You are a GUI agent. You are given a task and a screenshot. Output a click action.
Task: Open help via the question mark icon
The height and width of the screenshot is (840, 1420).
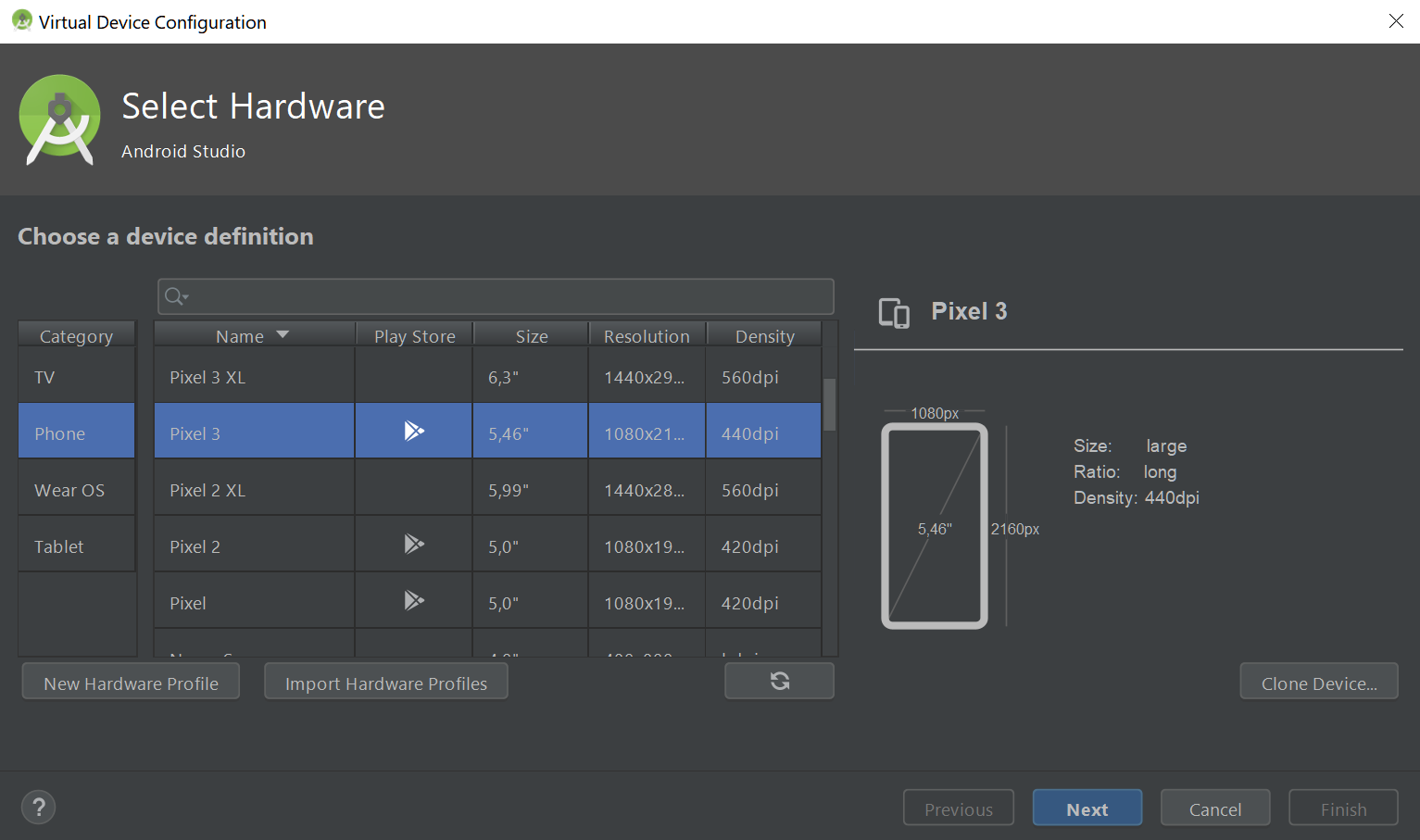(38, 807)
